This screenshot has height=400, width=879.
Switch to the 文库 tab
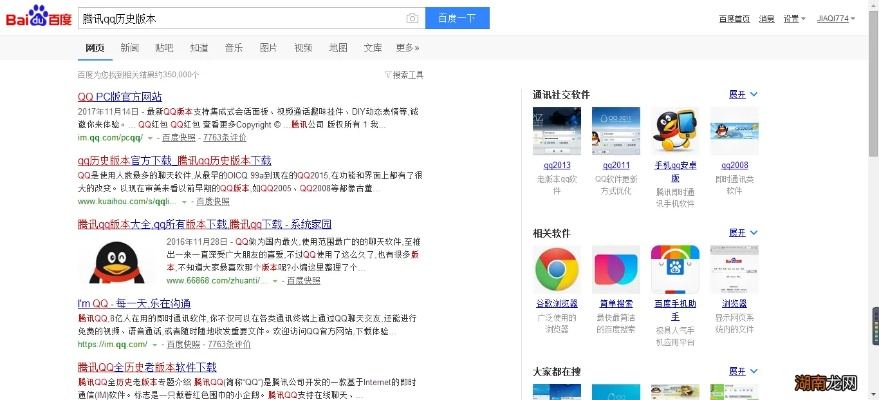pyautogui.click(x=373, y=48)
